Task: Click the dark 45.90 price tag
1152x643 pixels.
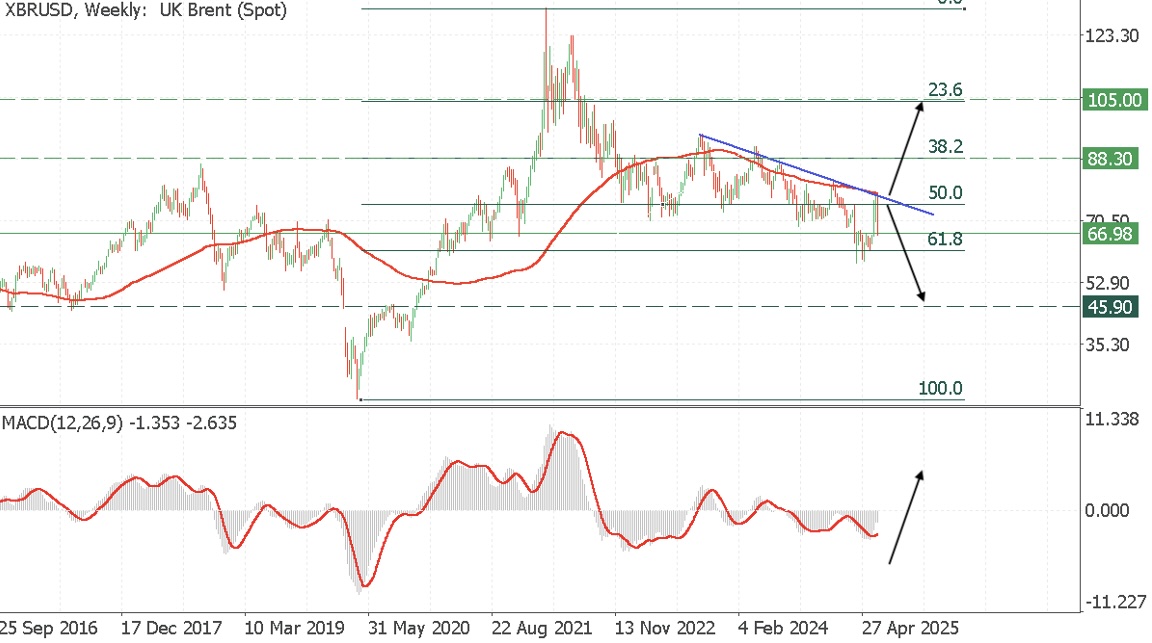Action: point(1113,307)
